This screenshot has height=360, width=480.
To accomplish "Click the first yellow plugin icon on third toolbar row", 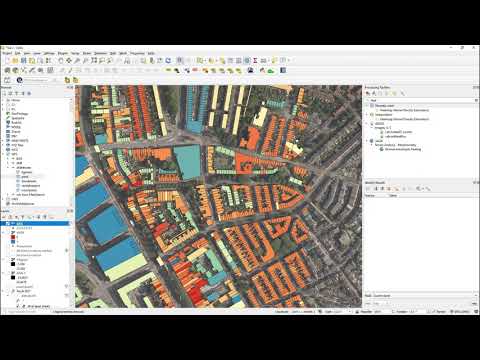I will click(67, 80).
